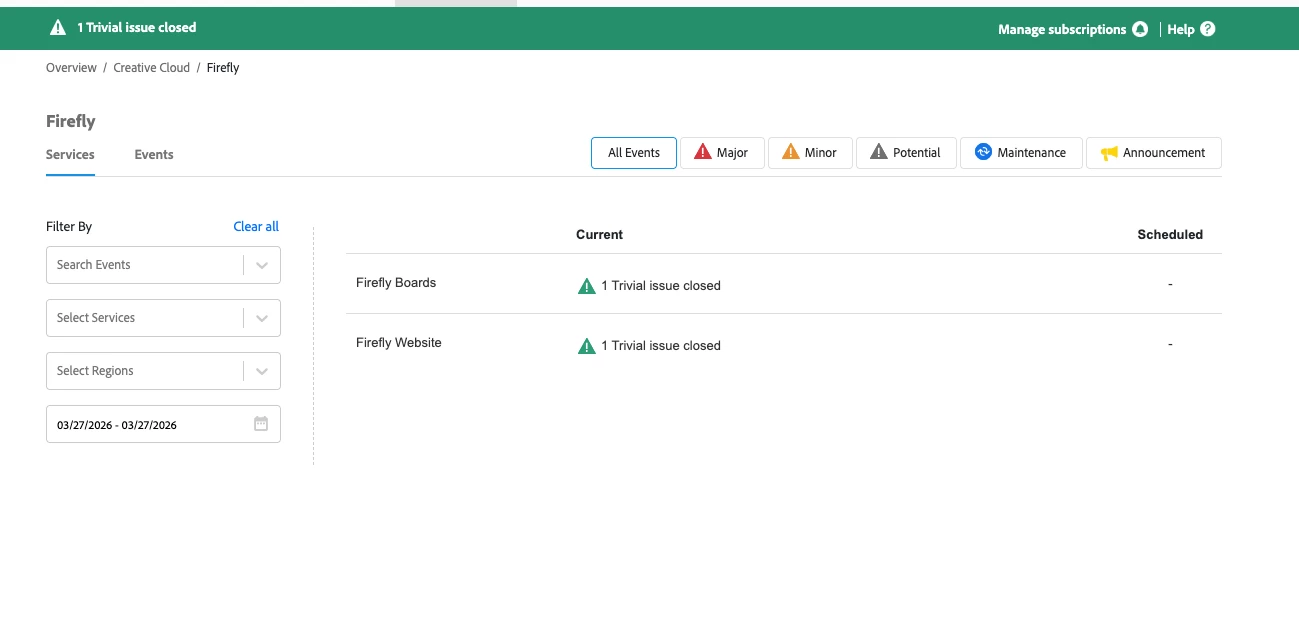Screen dimensions: 1299x617
Task: Click the Firefly page heading
Action: point(71,121)
